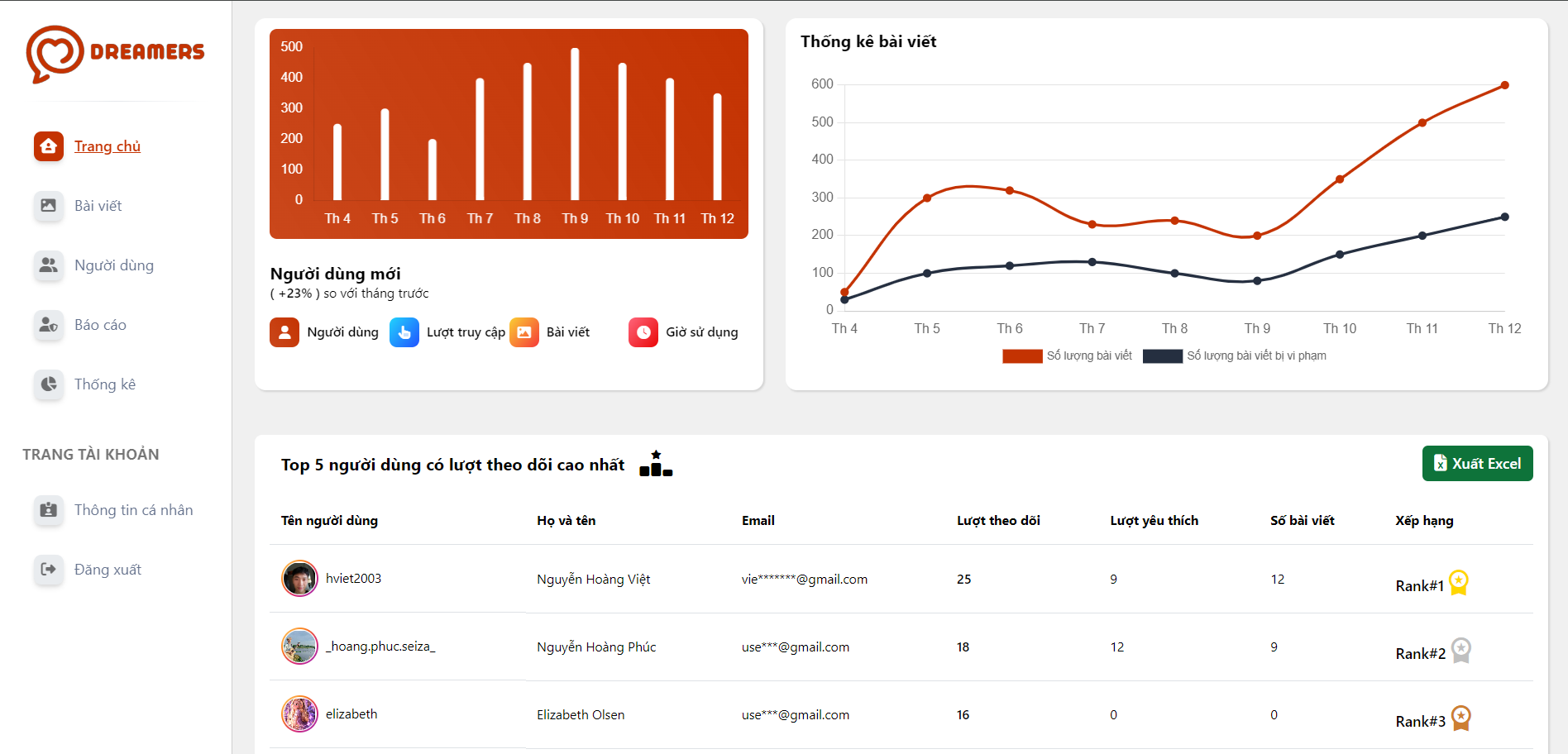Go to Trang chủ page
Image resolution: width=1568 pixels, height=754 pixels.
click(108, 146)
